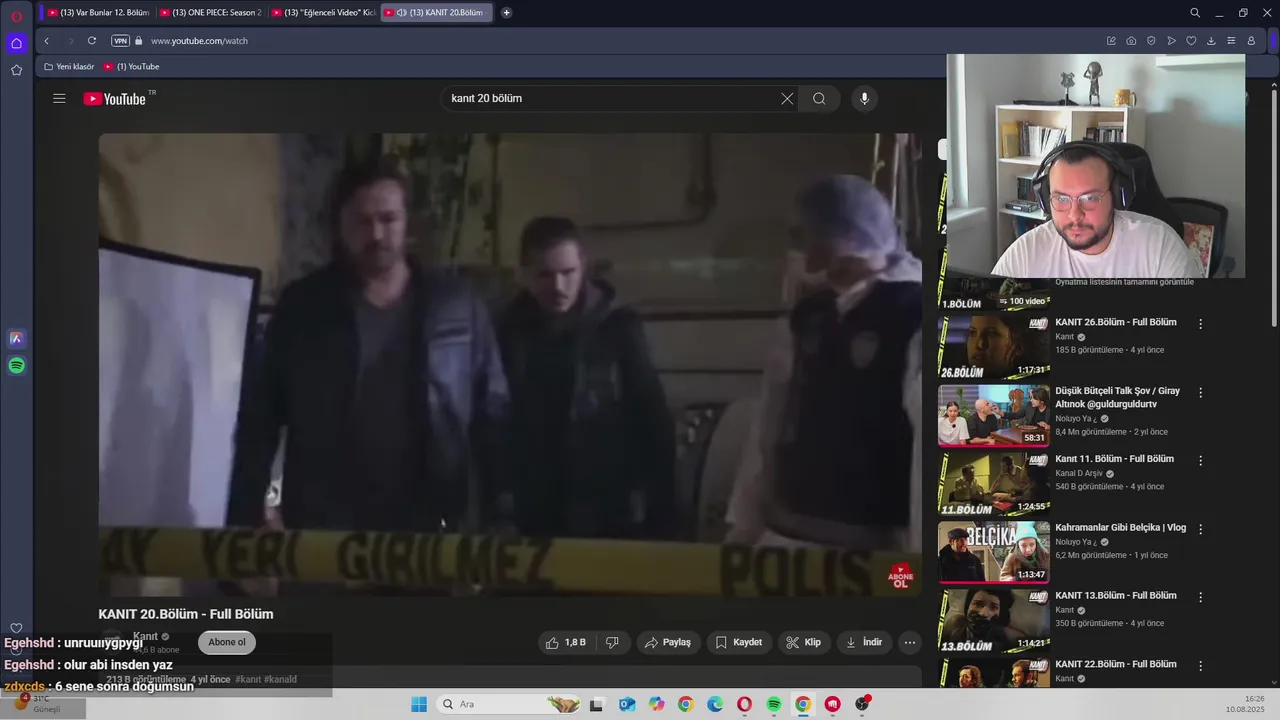Viewport: 1280px width, 720px height.
Task: Open the (1) YouTube bookmark
Action: click(x=131, y=66)
